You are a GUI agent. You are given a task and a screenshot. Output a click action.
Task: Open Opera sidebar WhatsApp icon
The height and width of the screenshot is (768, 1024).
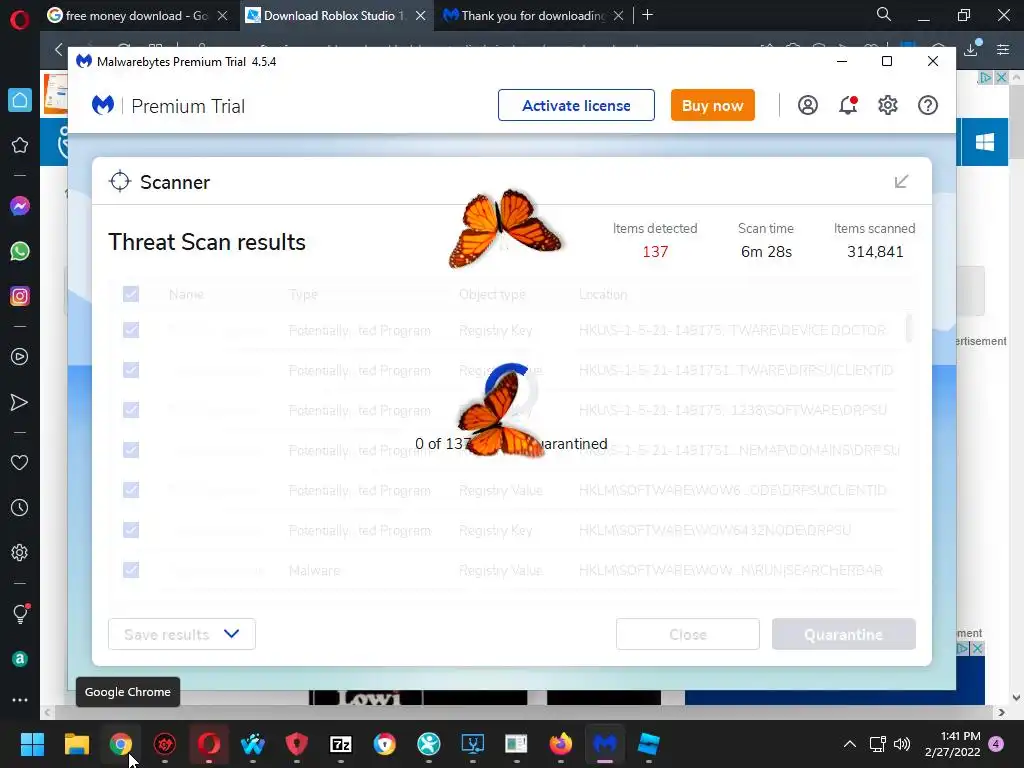pyautogui.click(x=20, y=251)
